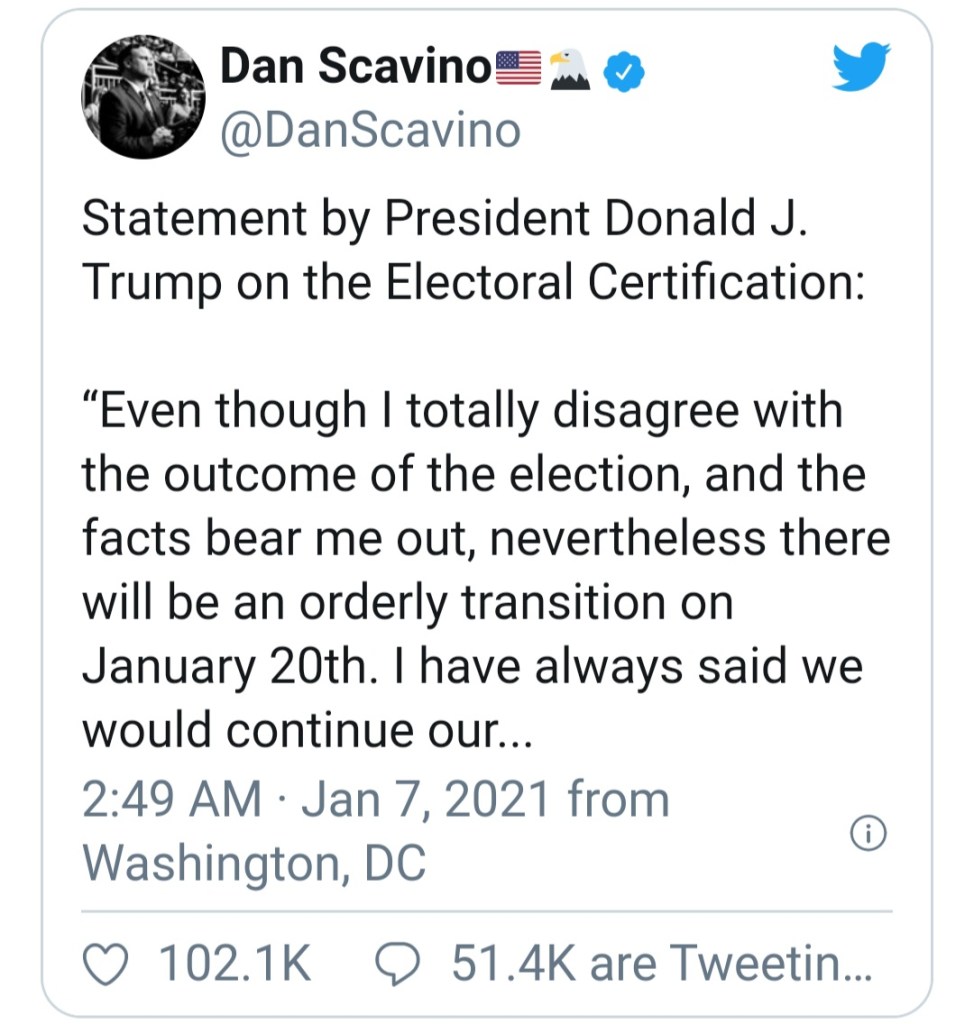Open the 51.4K are Tweeting link

click(662, 963)
